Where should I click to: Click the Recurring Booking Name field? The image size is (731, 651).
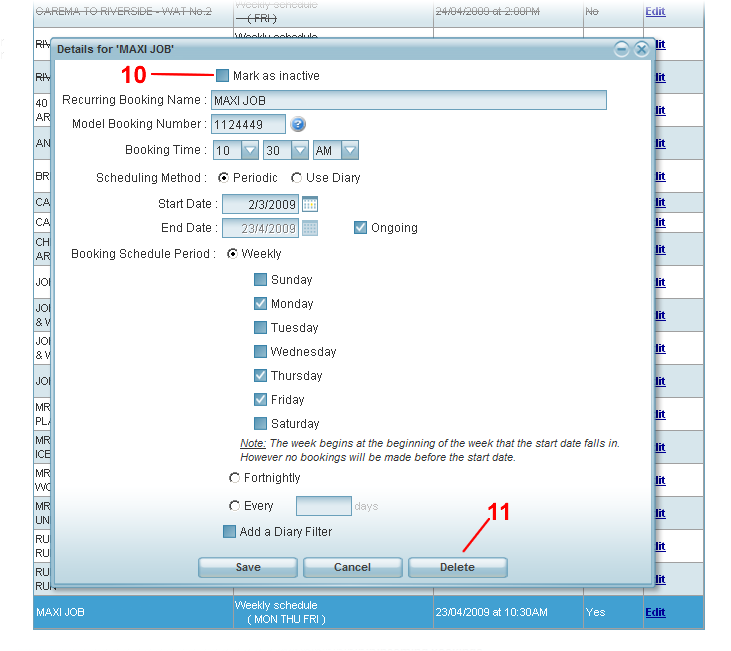pos(408,100)
